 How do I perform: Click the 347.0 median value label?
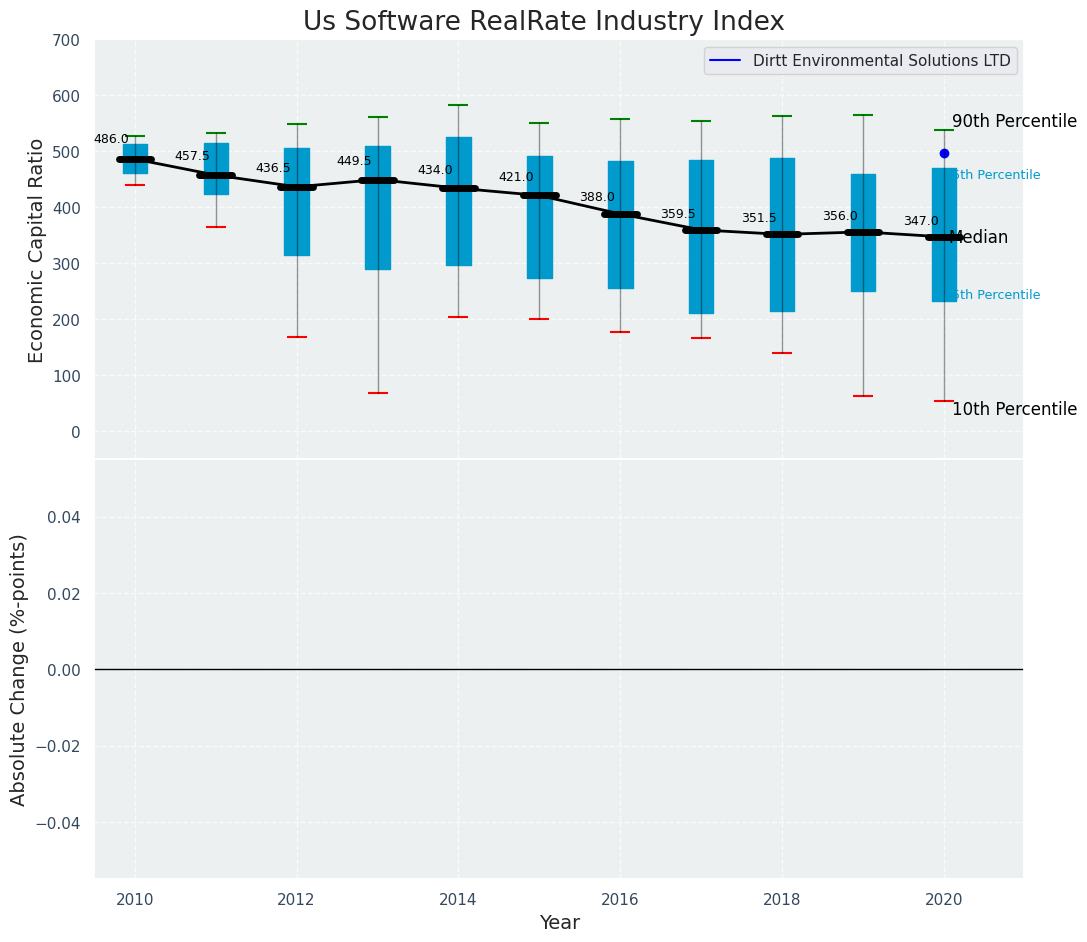tap(921, 221)
